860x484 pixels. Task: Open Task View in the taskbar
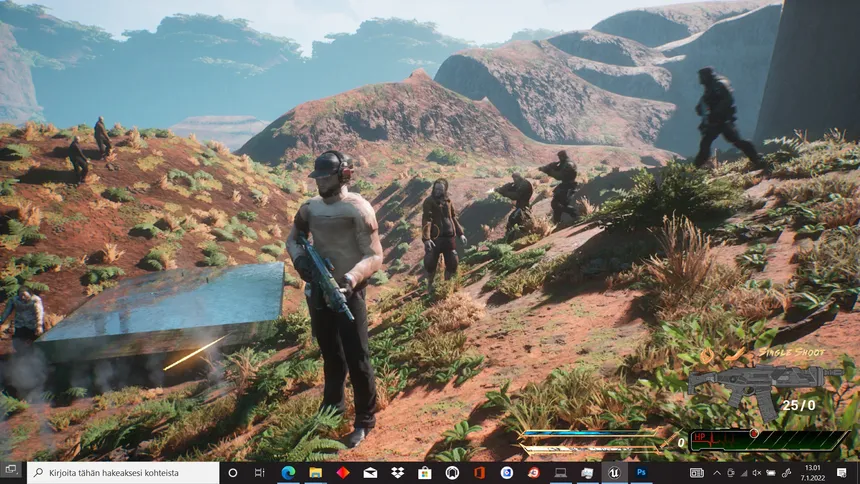coord(259,472)
